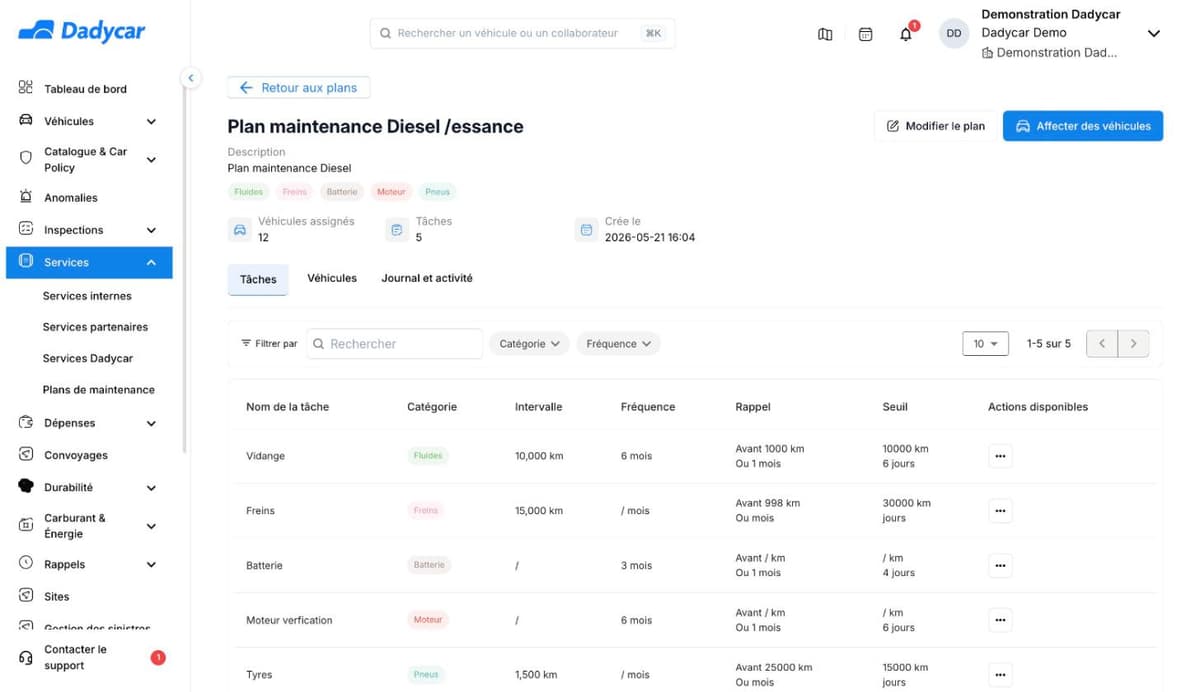Open the account dropdown chevron
The height and width of the screenshot is (692, 1200).
point(1153,33)
